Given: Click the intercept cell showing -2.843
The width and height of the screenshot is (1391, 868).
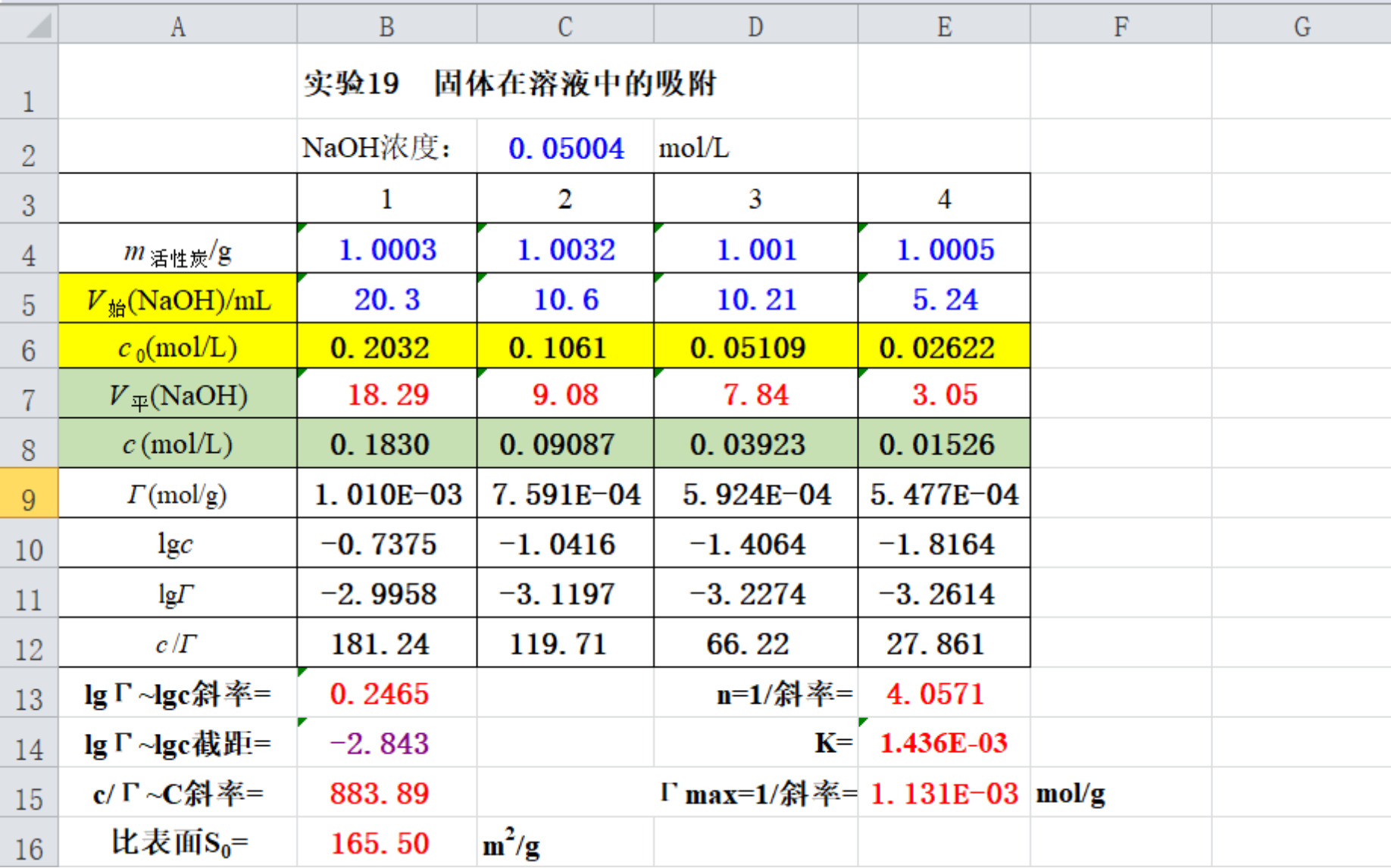Looking at the screenshot, I should [x=386, y=743].
